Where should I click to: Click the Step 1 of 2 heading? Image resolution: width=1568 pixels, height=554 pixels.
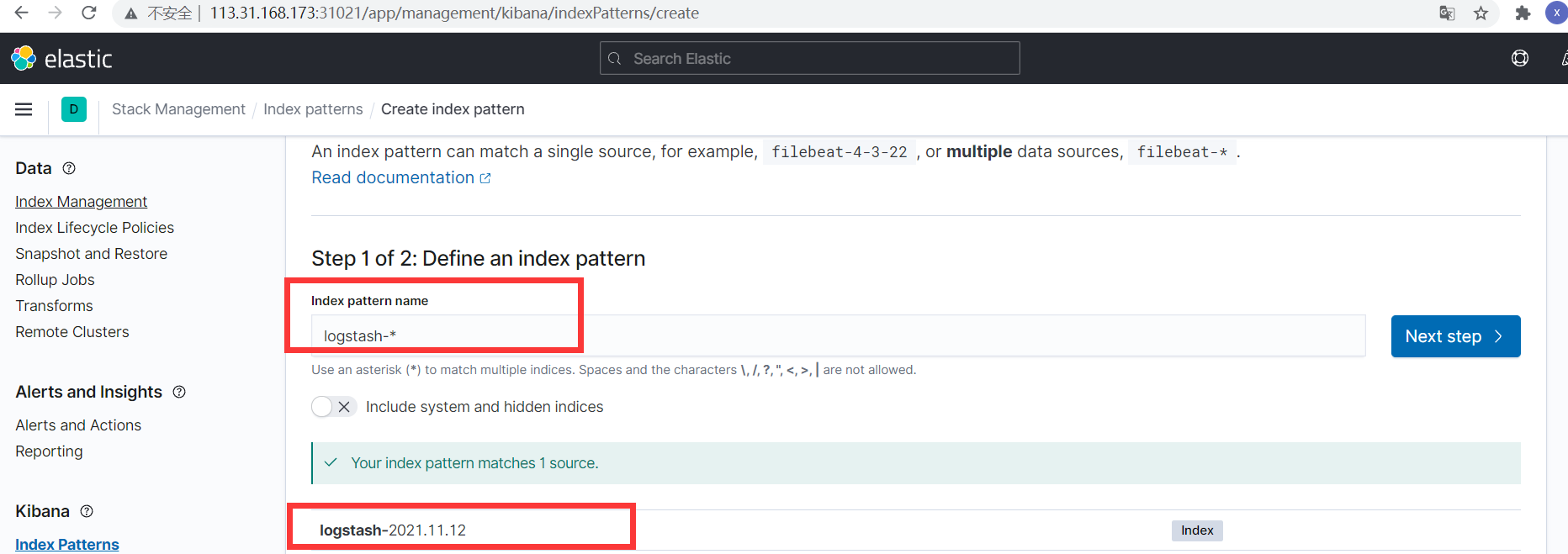[479, 258]
